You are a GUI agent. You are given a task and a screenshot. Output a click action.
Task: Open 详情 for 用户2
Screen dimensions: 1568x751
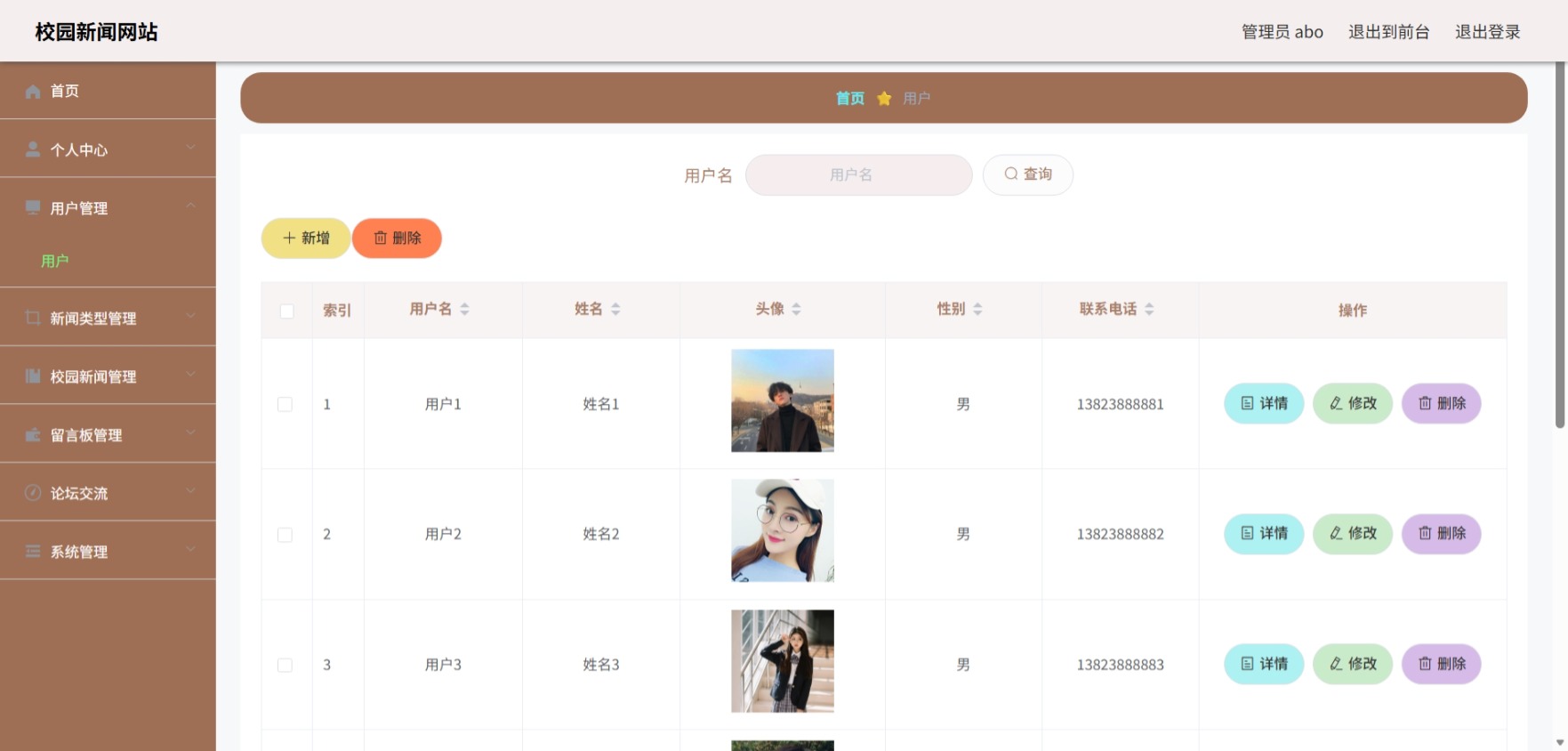pyautogui.click(x=1264, y=533)
